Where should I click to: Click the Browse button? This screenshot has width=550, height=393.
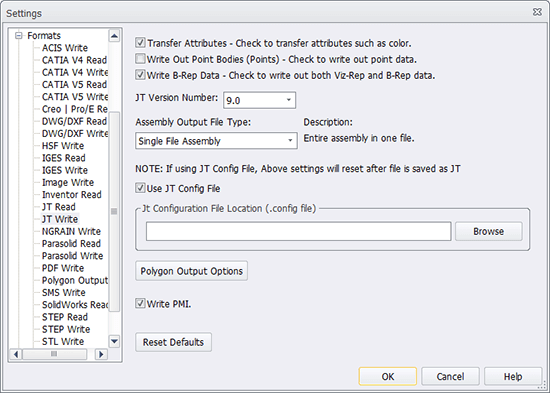[x=489, y=231]
